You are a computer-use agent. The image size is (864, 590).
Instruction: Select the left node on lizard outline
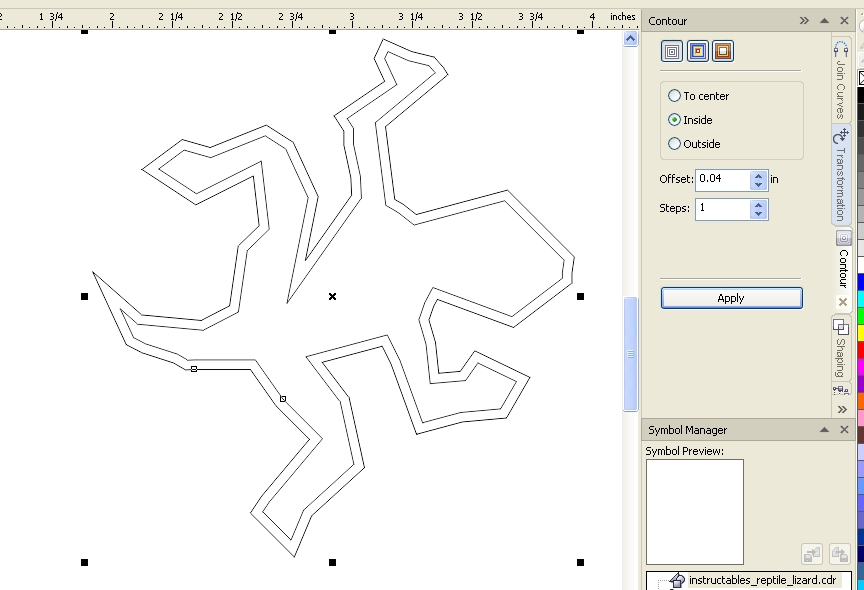pyautogui.click(x=194, y=369)
